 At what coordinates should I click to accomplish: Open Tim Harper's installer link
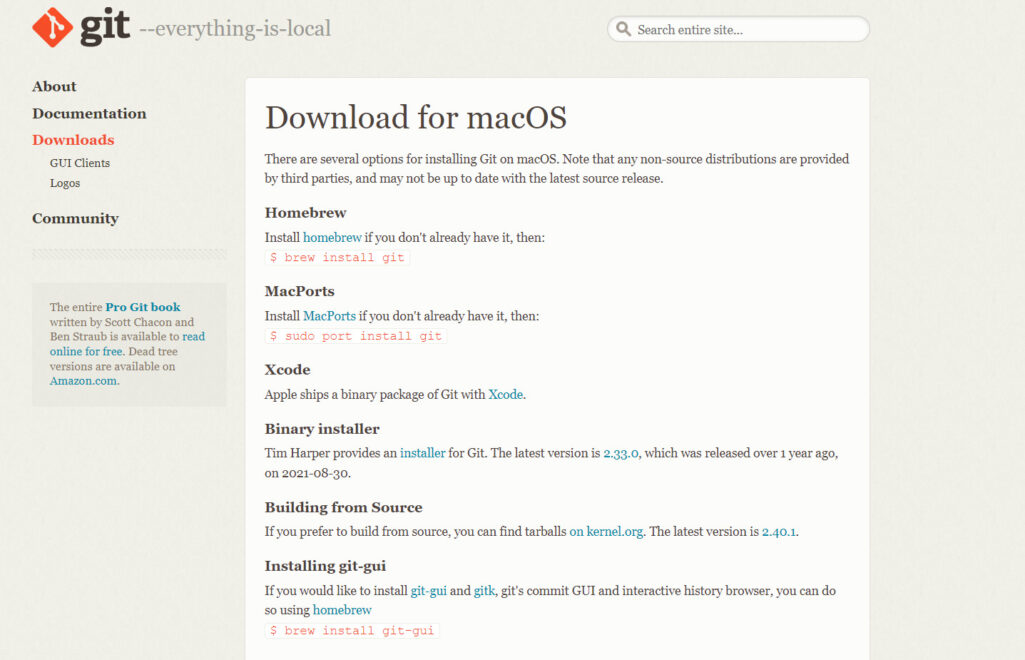coord(422,453)
